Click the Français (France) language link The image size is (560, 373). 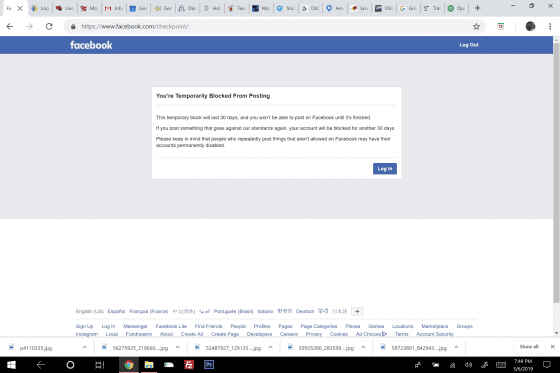click(x=149, y=311)
